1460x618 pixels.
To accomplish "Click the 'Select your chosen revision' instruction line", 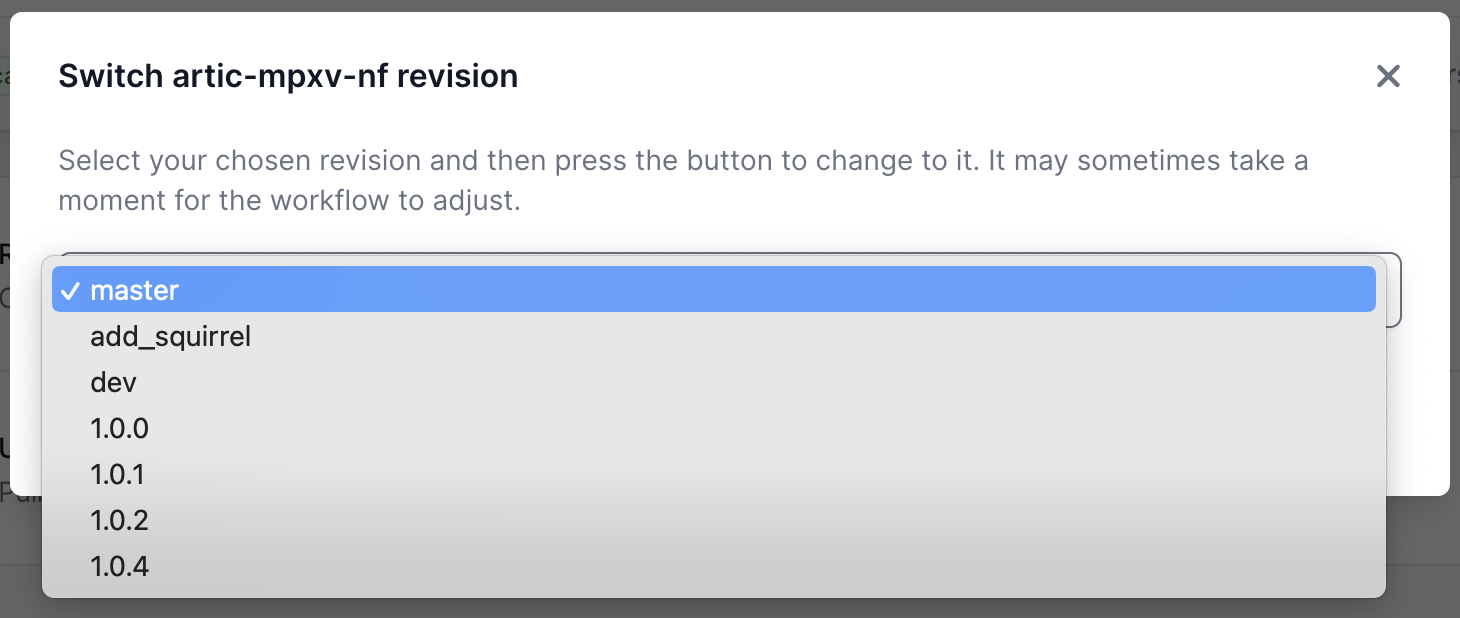I will point(683,161).
